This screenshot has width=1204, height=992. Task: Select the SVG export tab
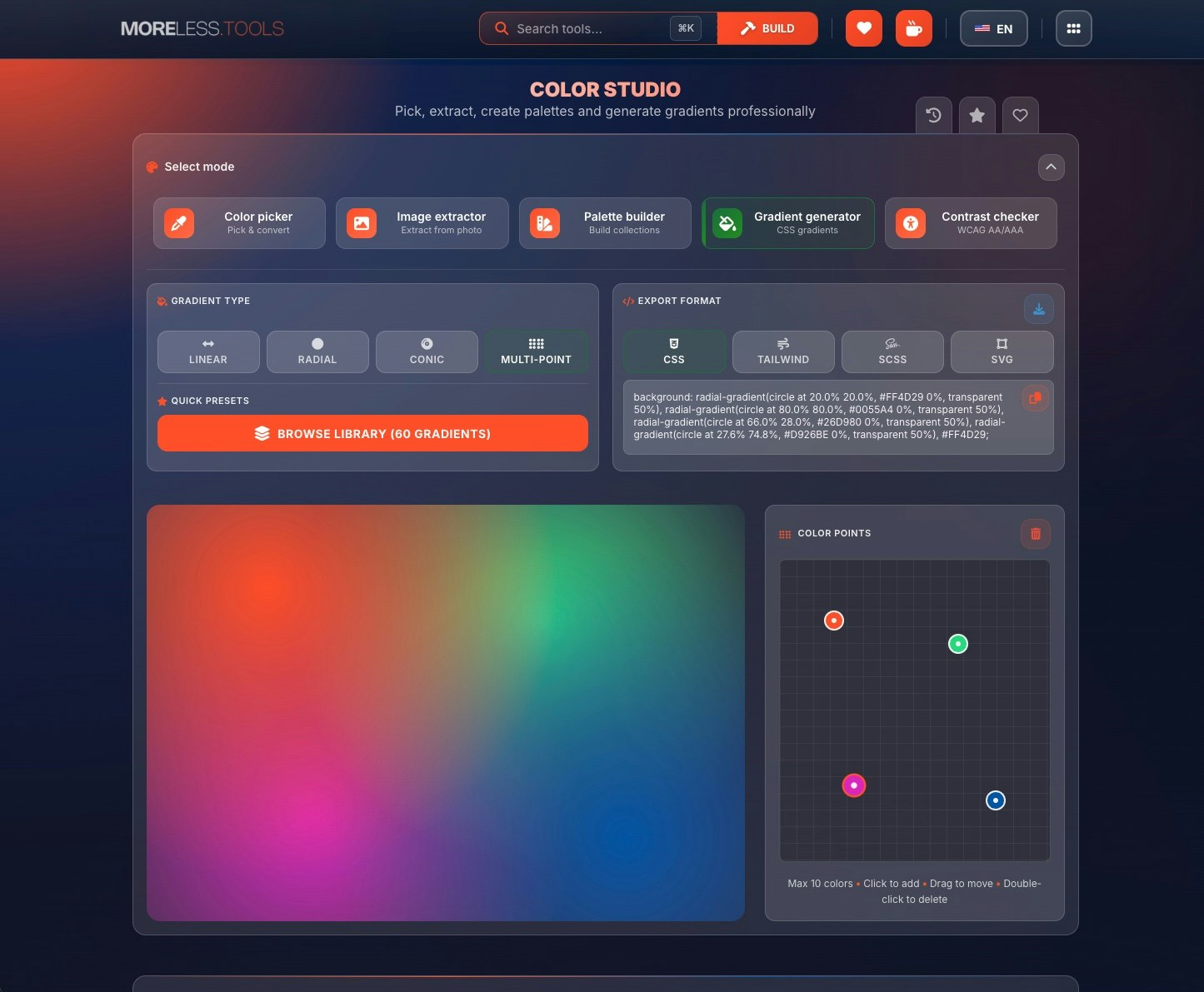point(1002,351)
